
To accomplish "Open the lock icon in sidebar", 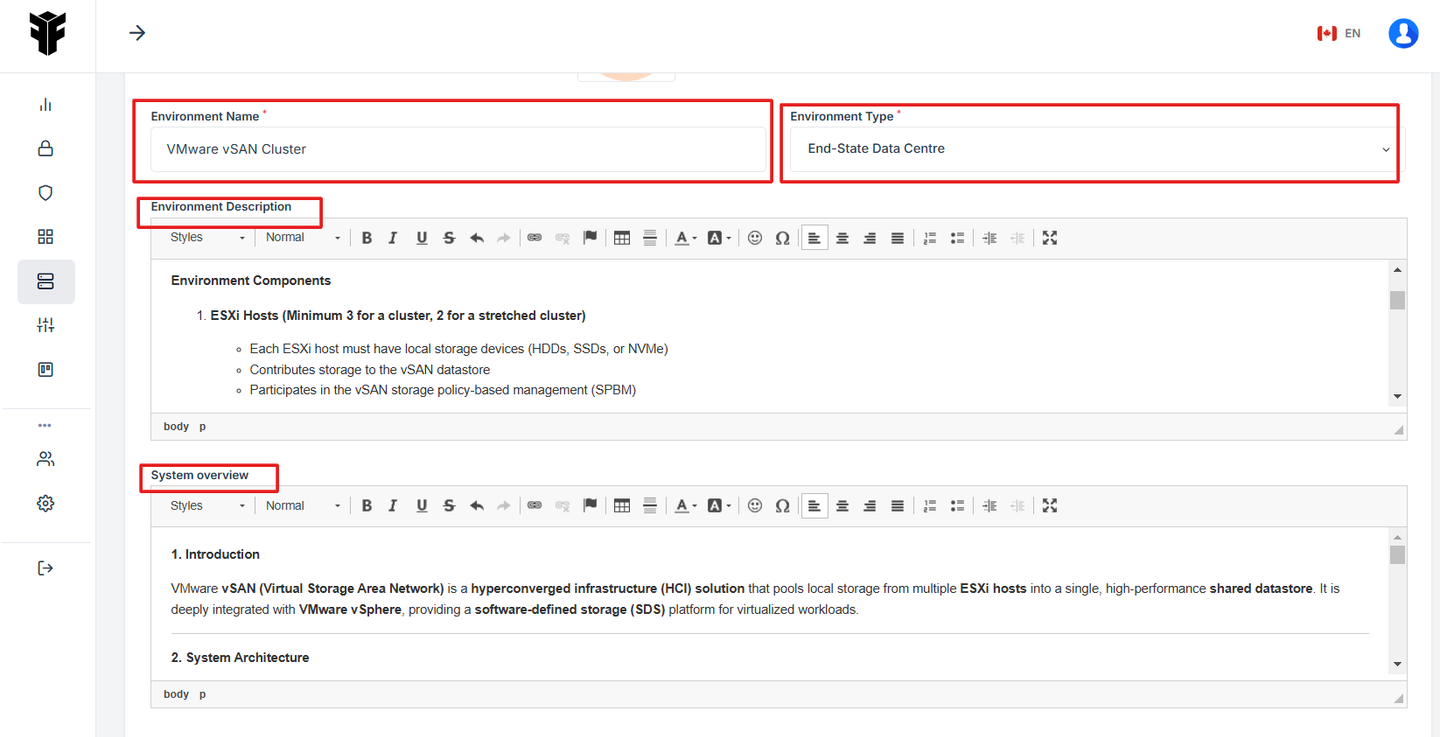I will (45, 149).
